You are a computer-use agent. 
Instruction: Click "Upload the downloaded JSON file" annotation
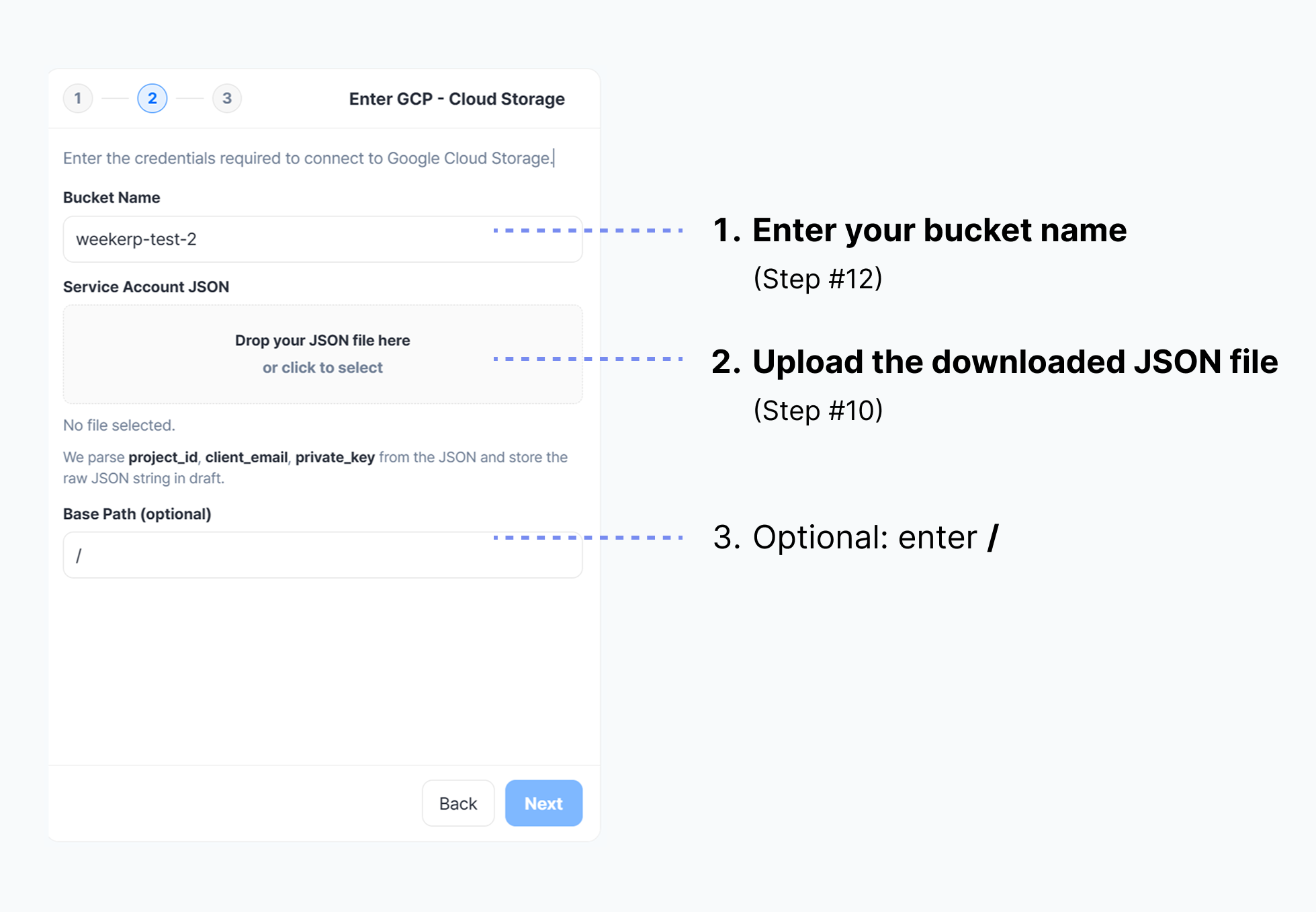(x=1014, y=362)
